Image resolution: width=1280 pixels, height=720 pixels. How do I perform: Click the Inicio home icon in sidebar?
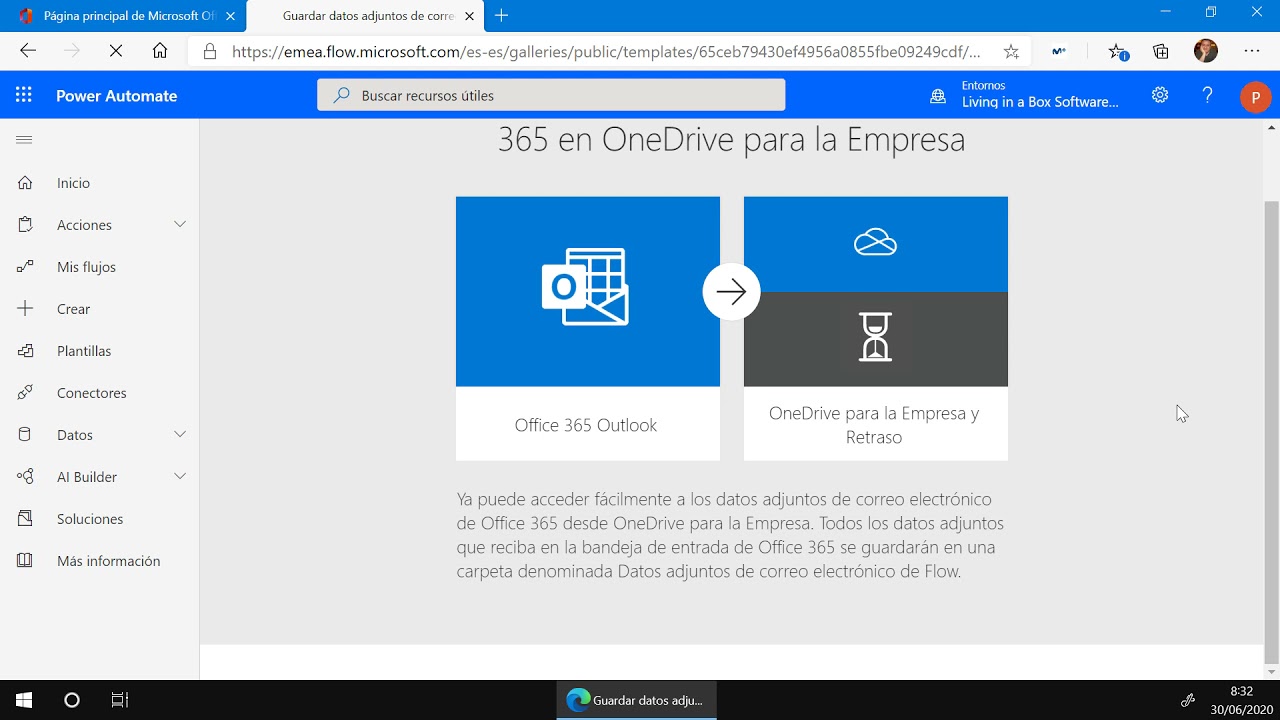tap(25, 183)
